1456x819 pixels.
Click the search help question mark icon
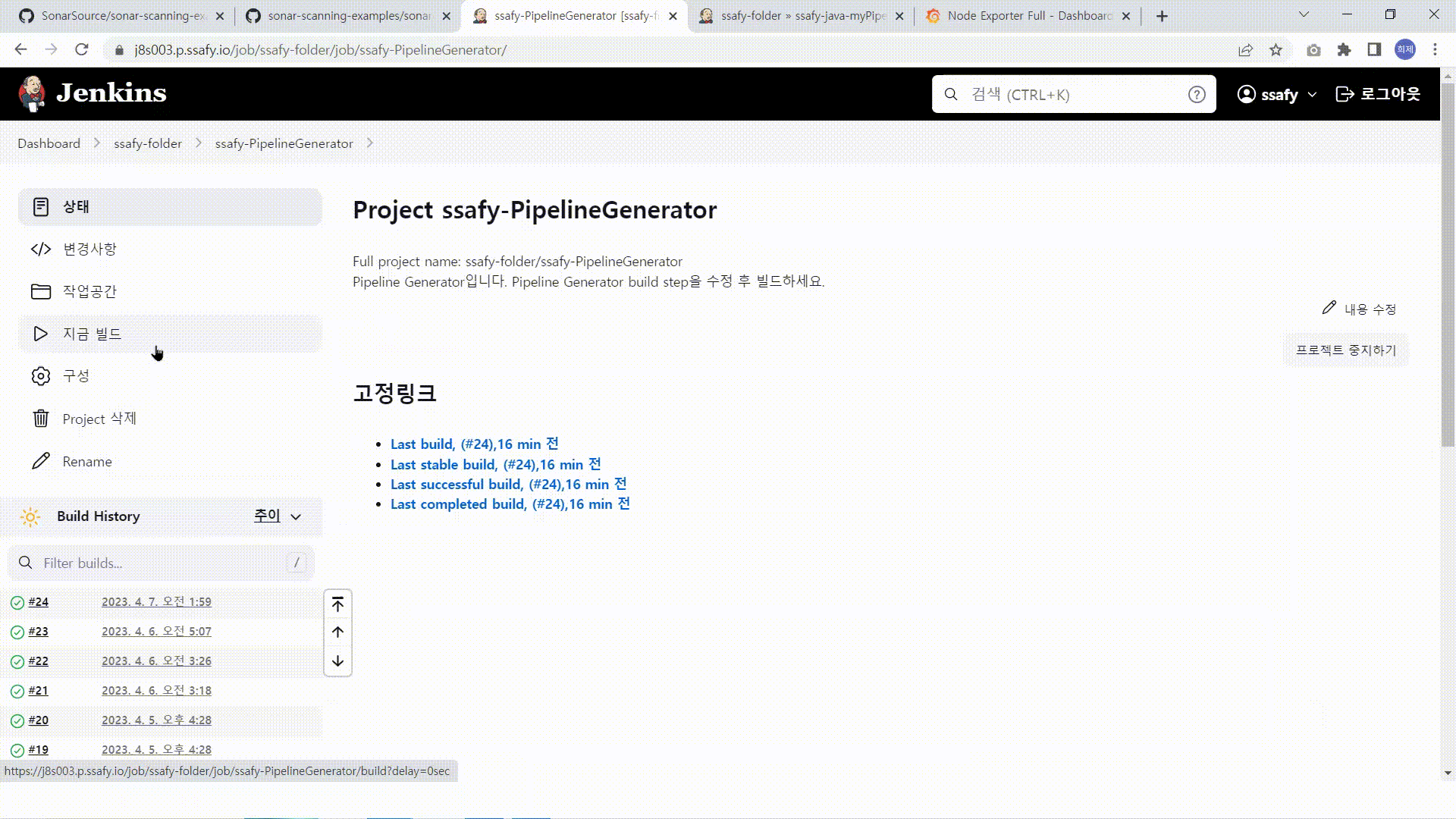[x=1197, y=95]
